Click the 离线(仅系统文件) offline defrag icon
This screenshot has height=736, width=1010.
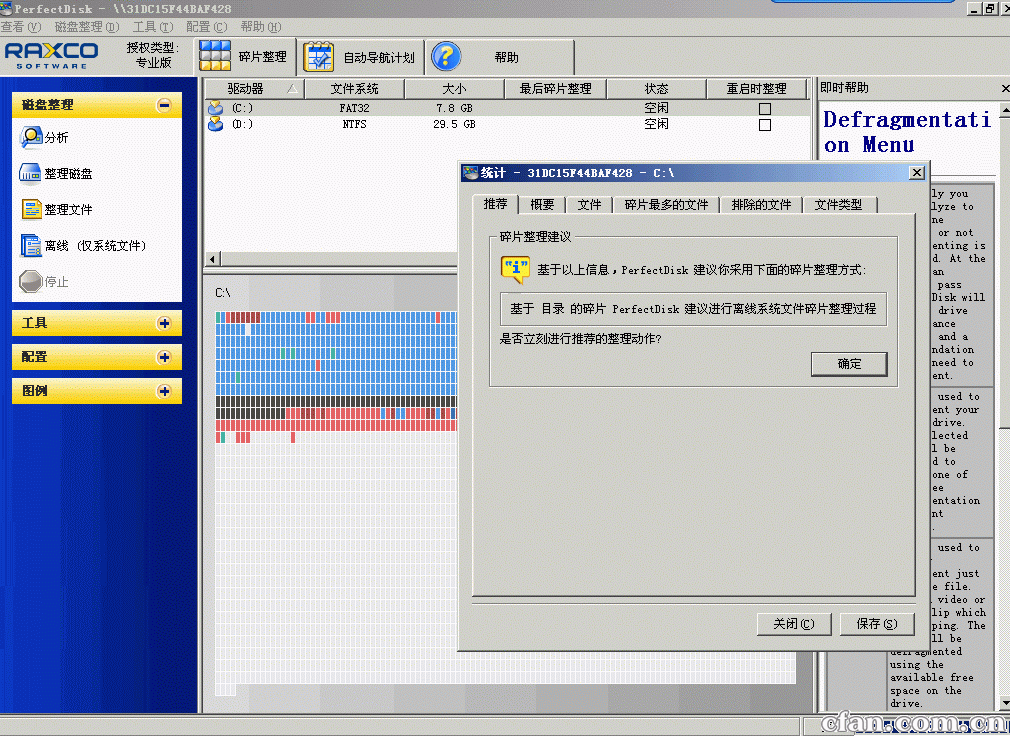click(30, 245)
